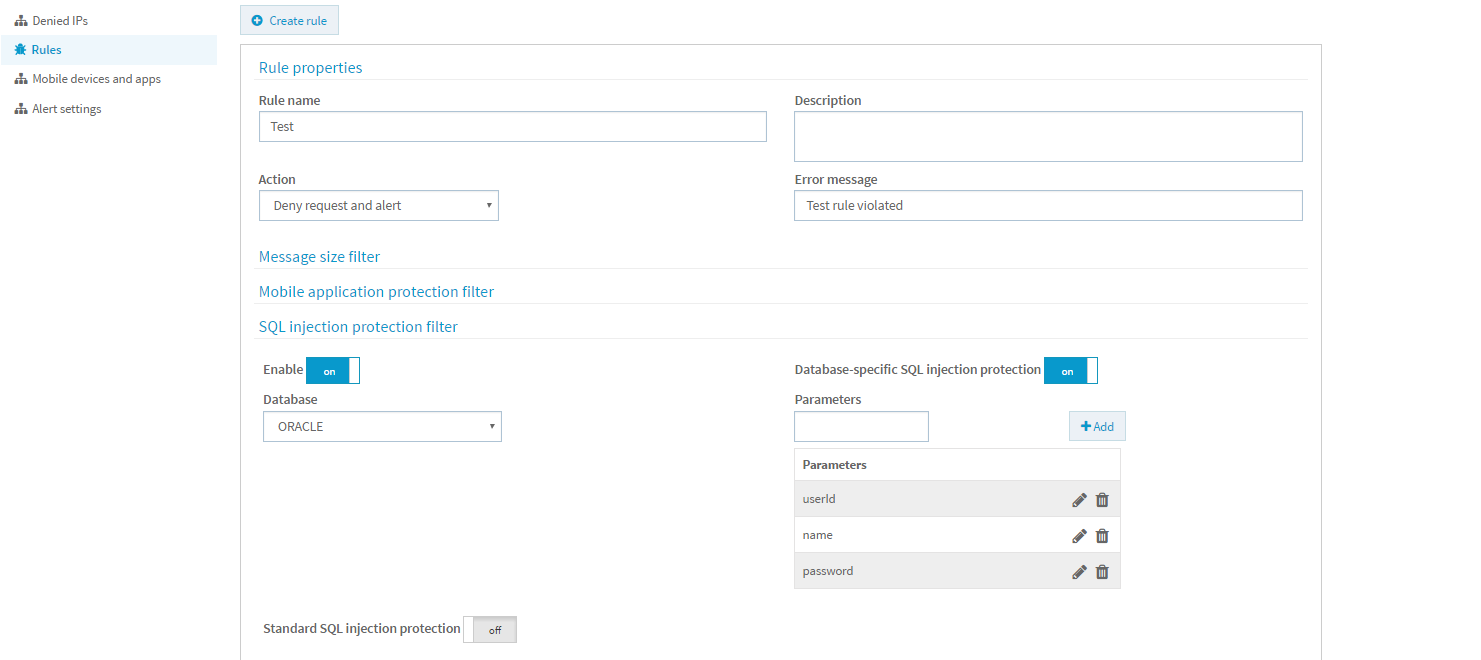The image size is (1481, 660).
Task: Enable Standard SQL injection protection
Action: [491, 629]
